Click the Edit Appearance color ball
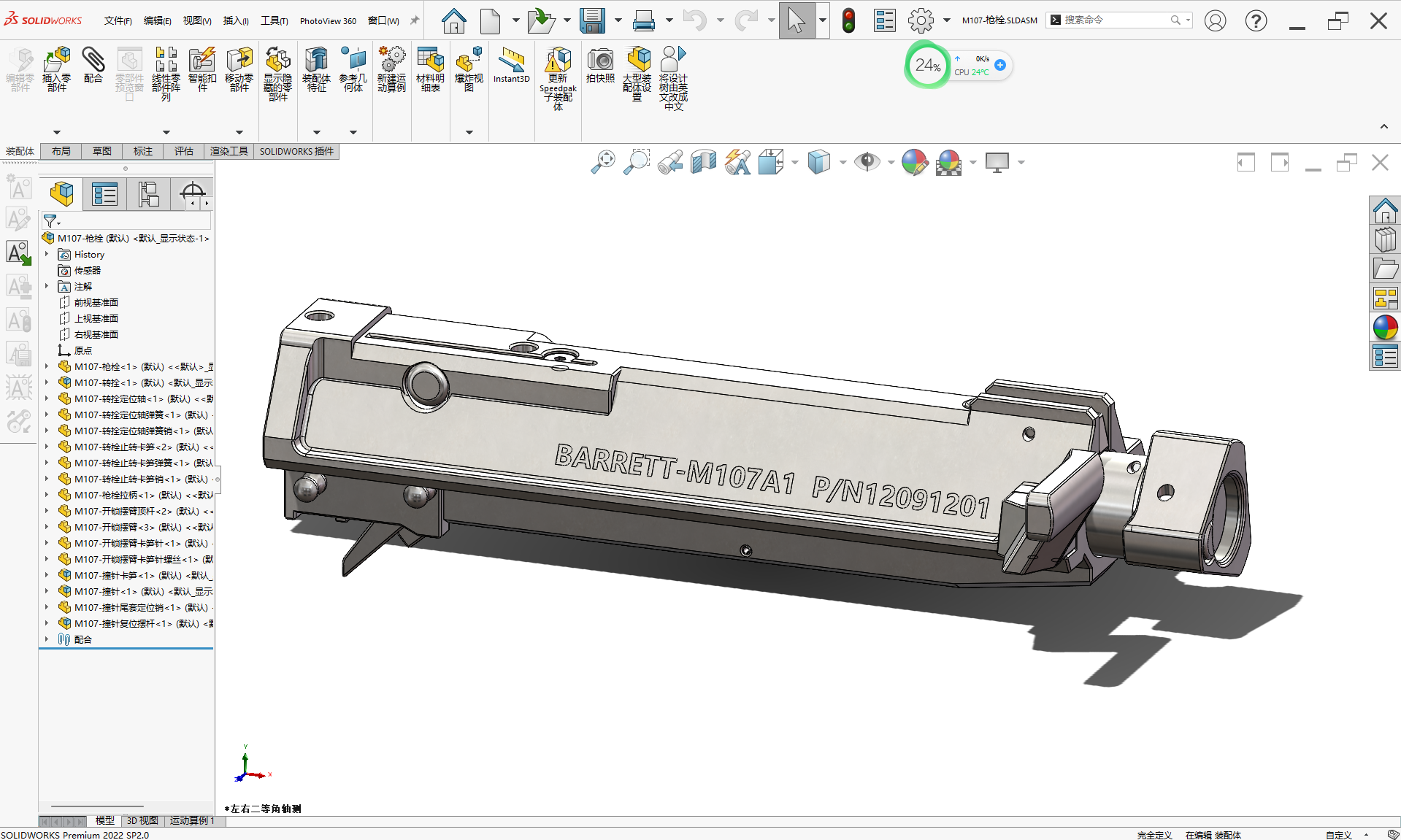Viewport: 1401px width, 840px height. point(915,162)
